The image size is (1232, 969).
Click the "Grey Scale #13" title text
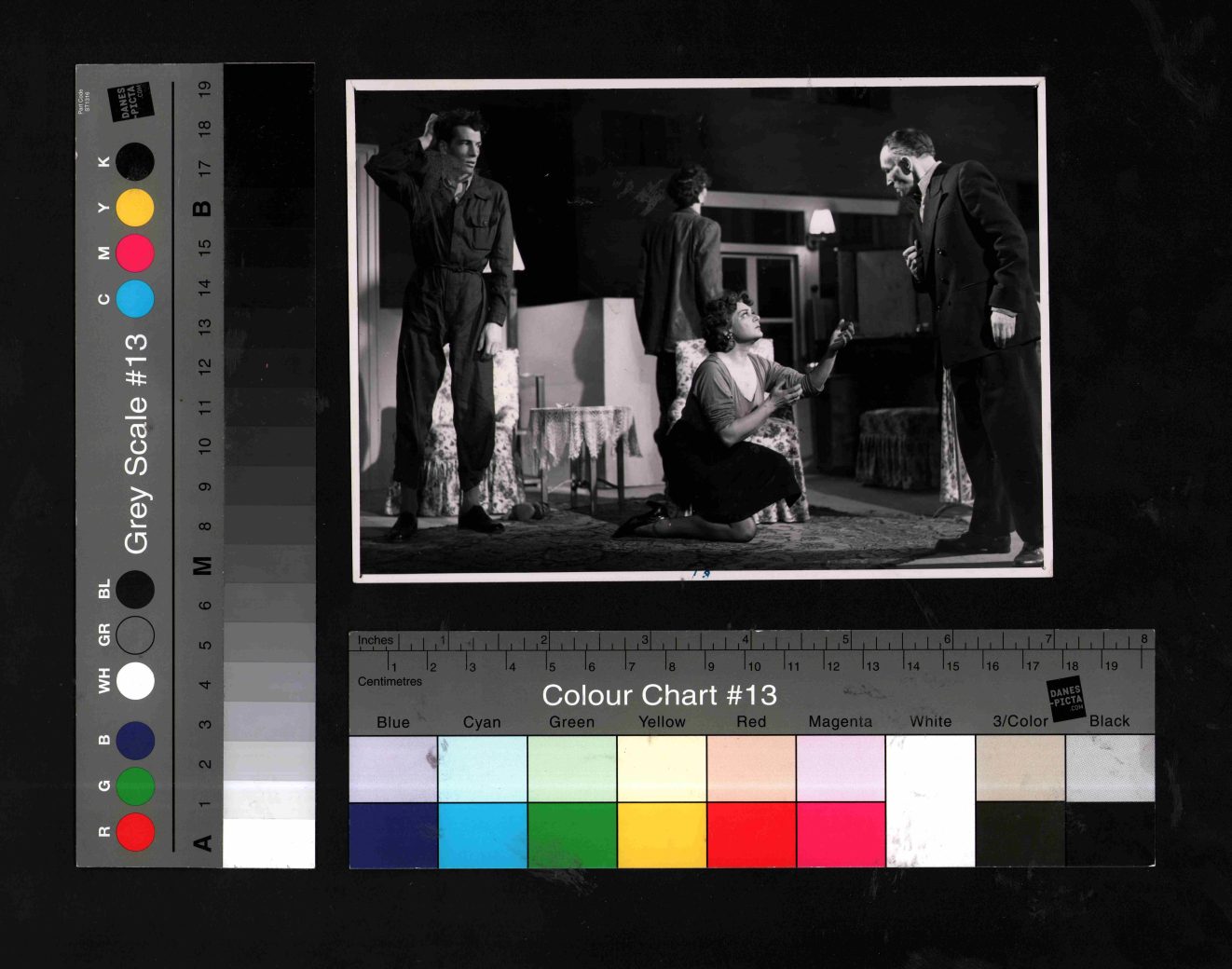[137, 443]
